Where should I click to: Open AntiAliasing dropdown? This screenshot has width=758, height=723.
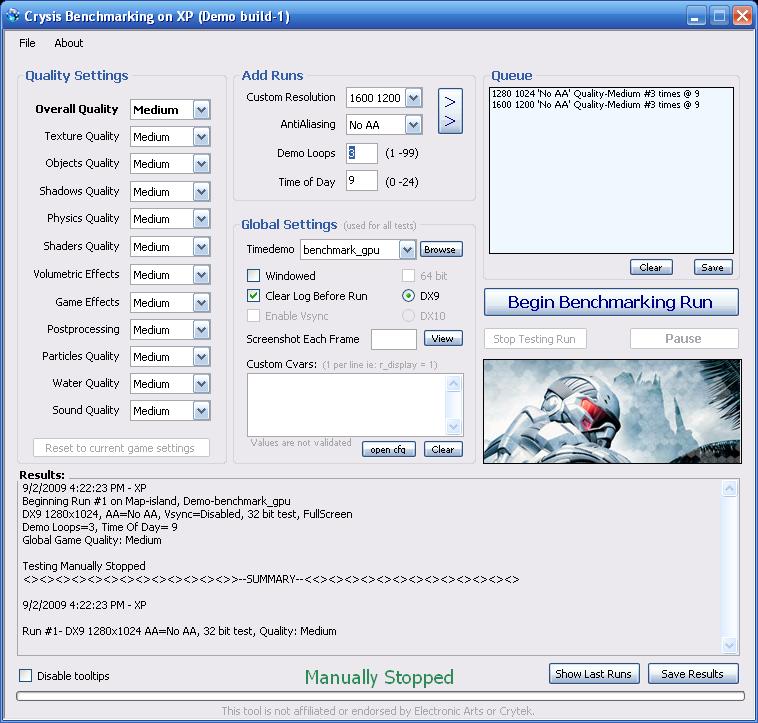tap(413, 125)
